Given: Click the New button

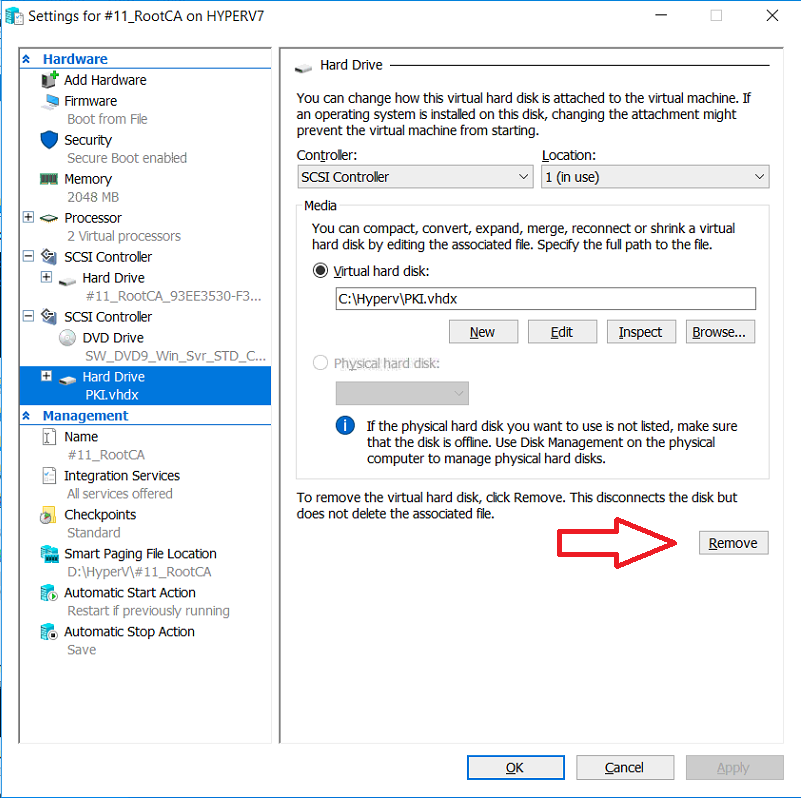Looking at the screenshot, I should (x=483, y=332).
